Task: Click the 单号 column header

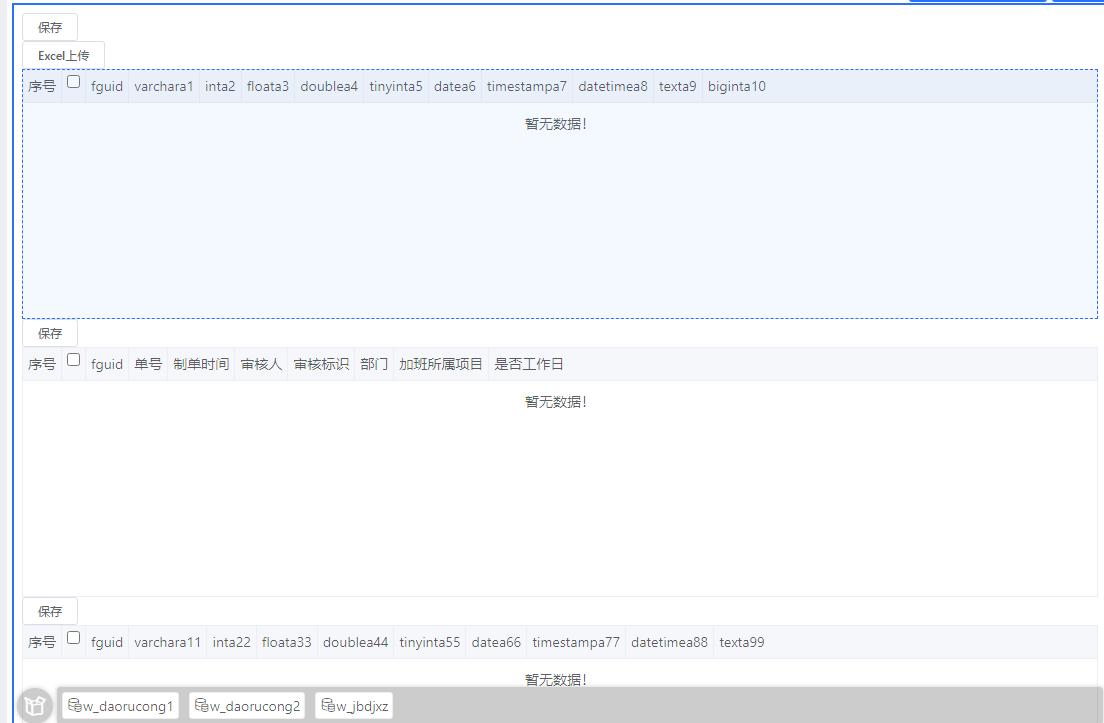Action: click(148, 365)
